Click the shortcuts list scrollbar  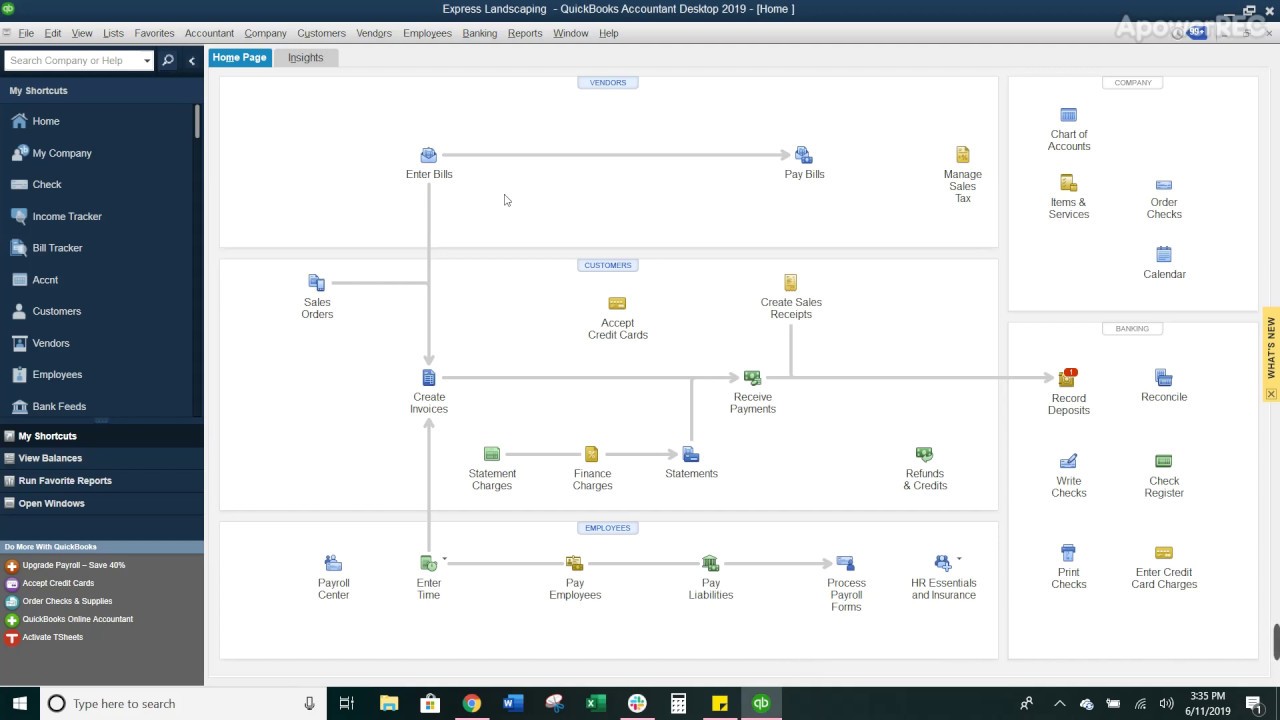click(198, 121)
